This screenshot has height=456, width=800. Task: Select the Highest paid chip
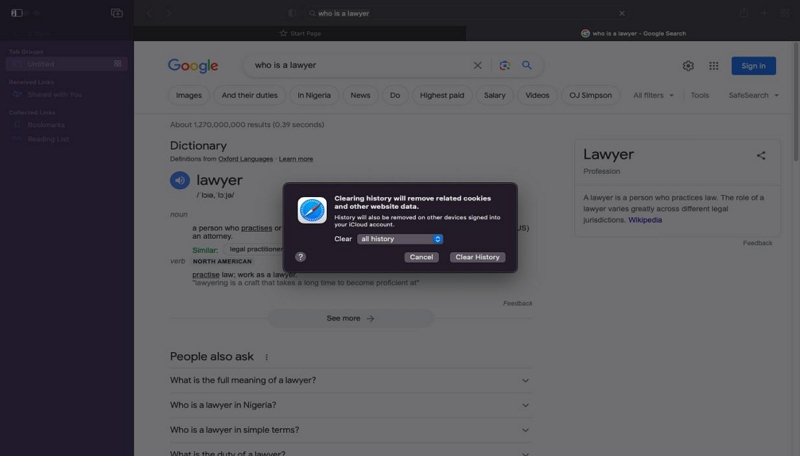coord(442,95)
